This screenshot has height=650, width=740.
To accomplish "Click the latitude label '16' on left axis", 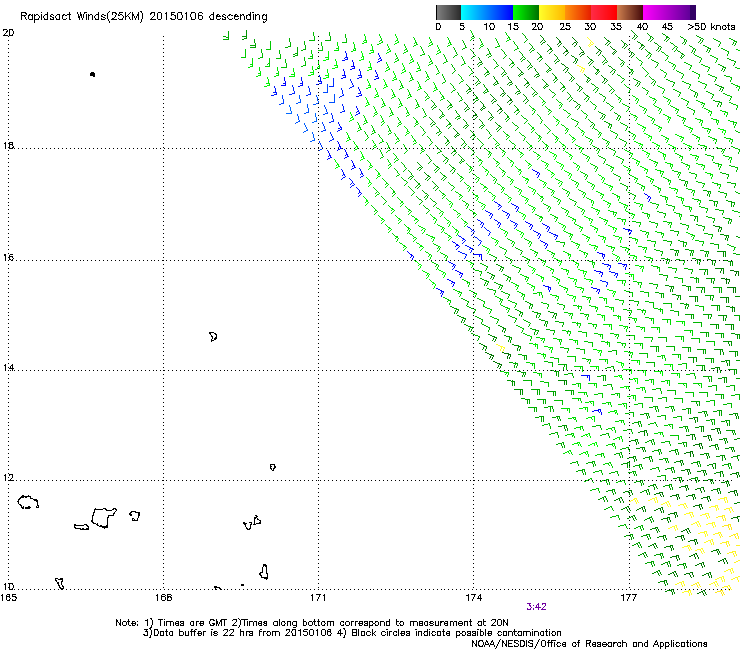I will [8, 257].
